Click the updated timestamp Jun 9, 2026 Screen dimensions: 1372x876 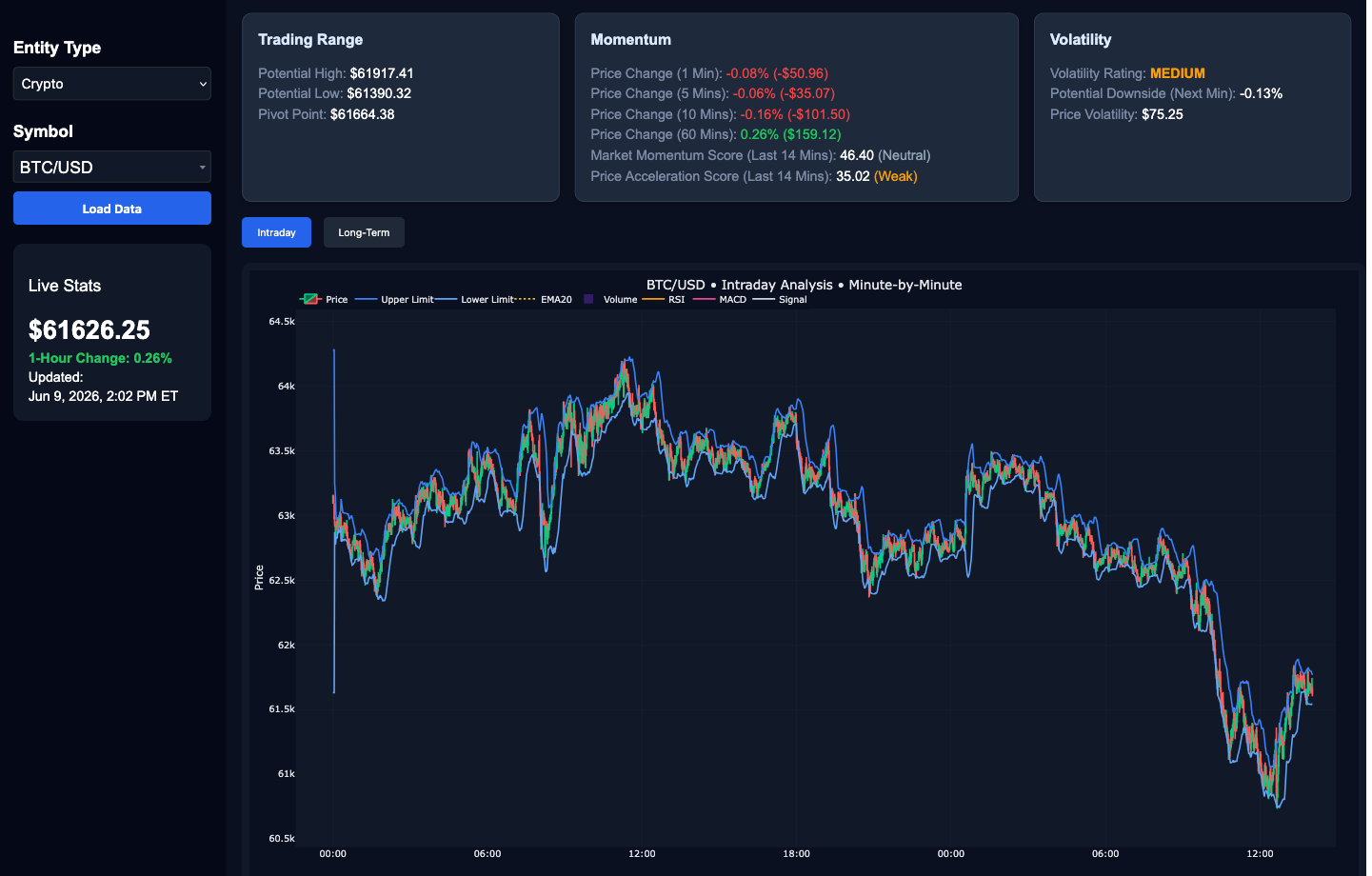click(103, 396)
